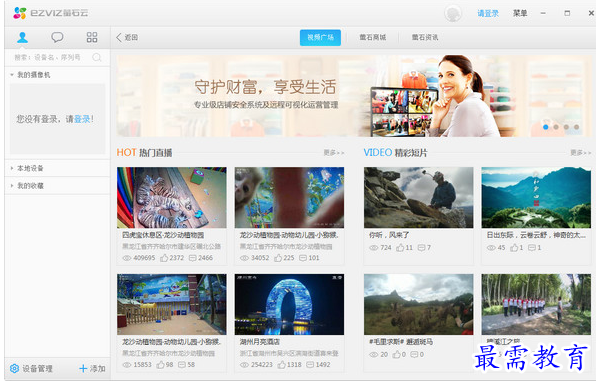596x389 pixels.
Task: Click the user avatar icon
Action: [453, 13]
